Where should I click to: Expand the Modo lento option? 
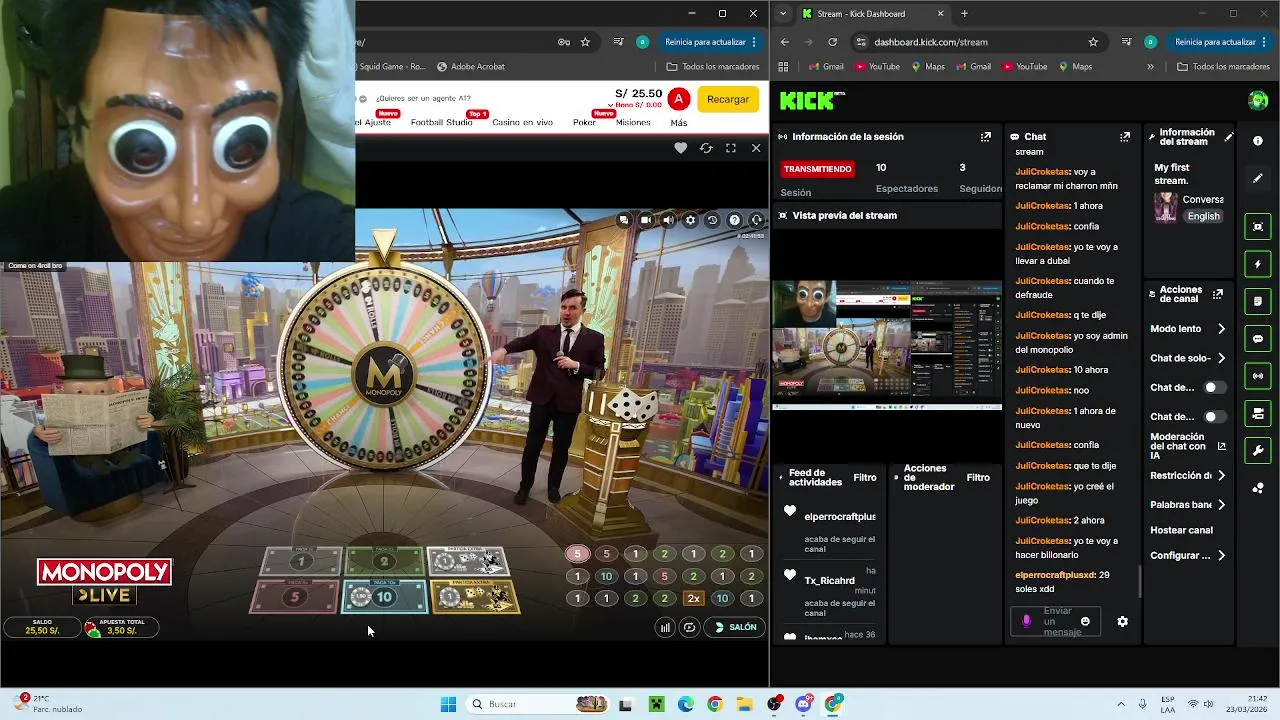1221,329
